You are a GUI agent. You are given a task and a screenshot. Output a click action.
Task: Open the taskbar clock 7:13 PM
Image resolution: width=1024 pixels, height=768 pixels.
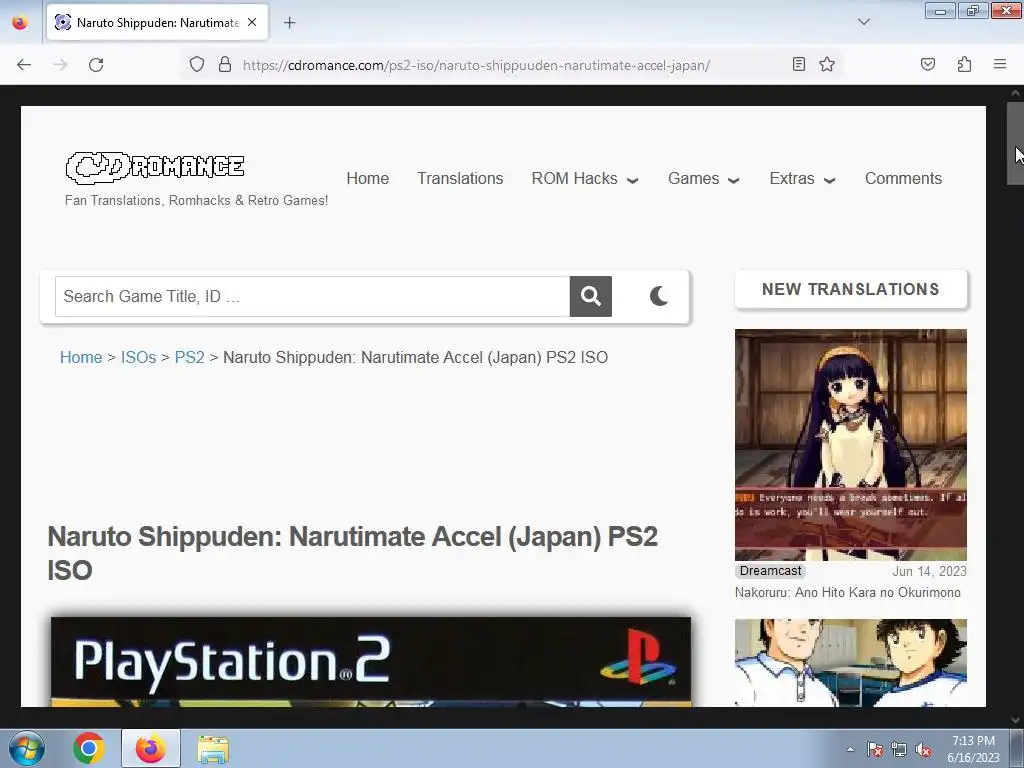click(x=973, y=749)
